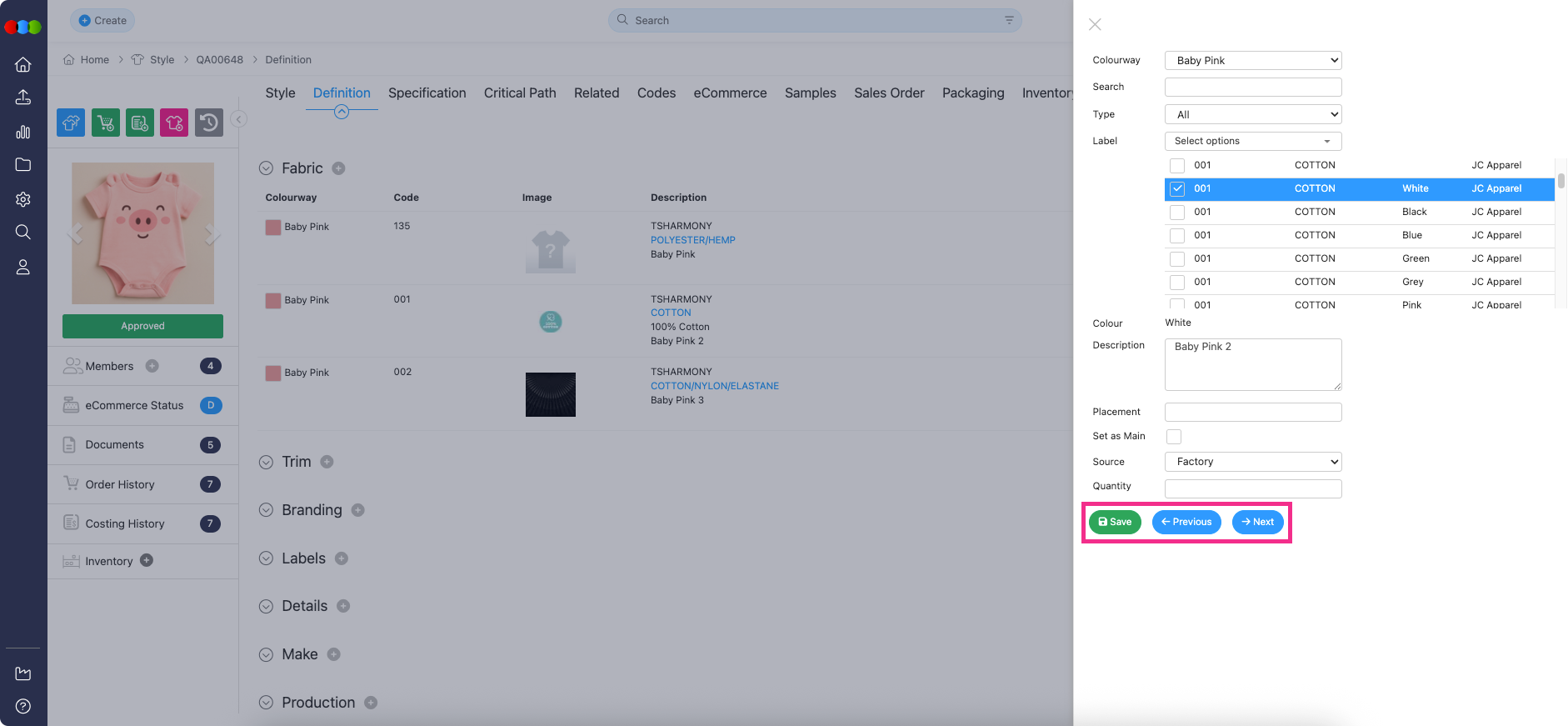Collapse the Trim section chevron
Image resolution: width=1568 pixels, height=726 pixels.
tap(266, 463)
